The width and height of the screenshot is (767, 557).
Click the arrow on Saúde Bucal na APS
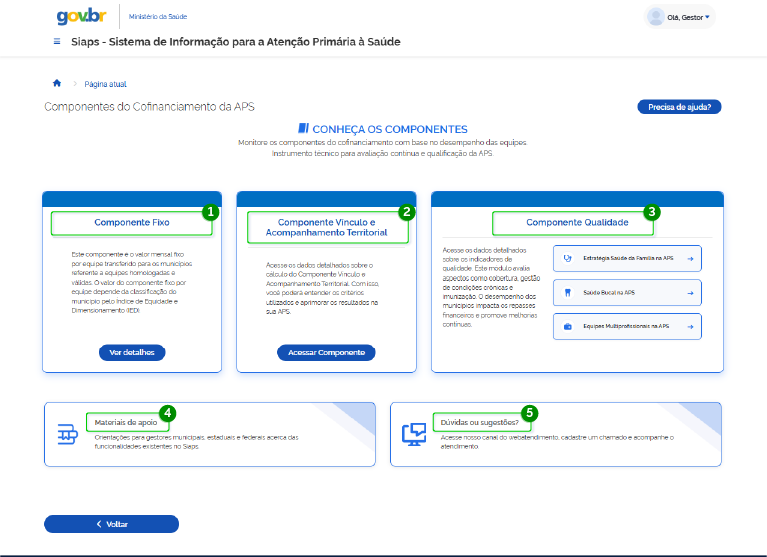click(x=690, y=292)
